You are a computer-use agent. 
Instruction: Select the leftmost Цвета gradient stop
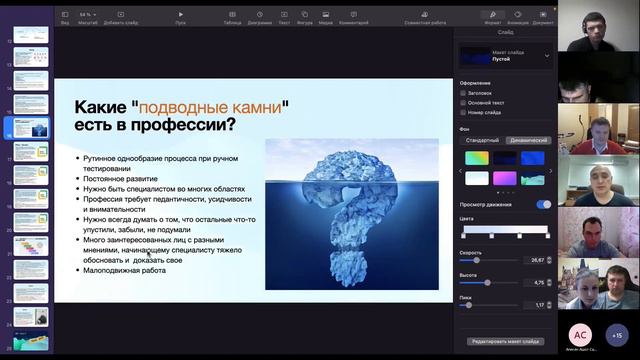coord(463,236)
